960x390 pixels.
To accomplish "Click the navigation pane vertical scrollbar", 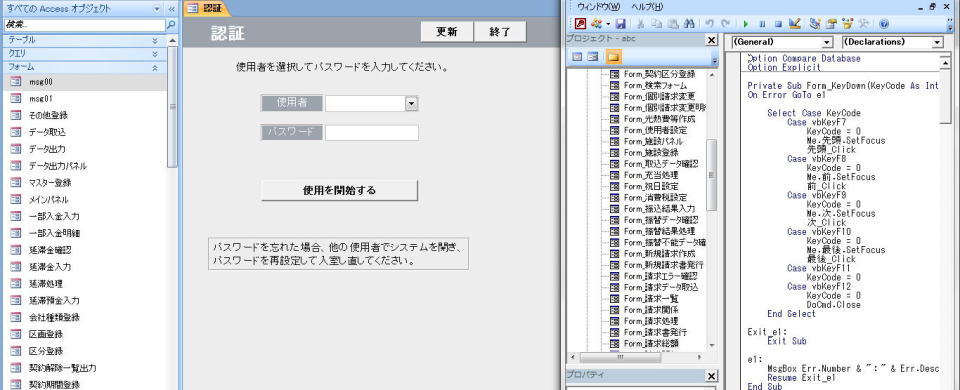I will pyautogui.click(x=172, y=107).
